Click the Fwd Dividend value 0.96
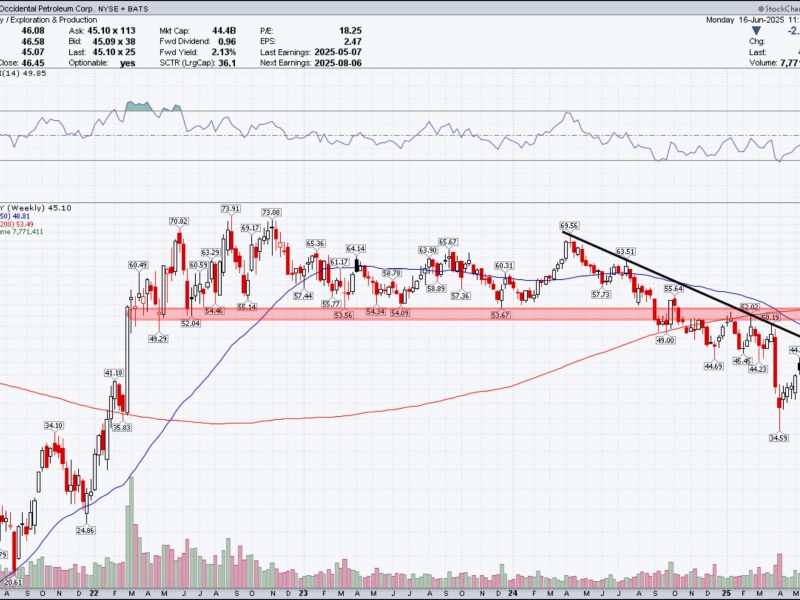800x600 pixels. point(227,41)
